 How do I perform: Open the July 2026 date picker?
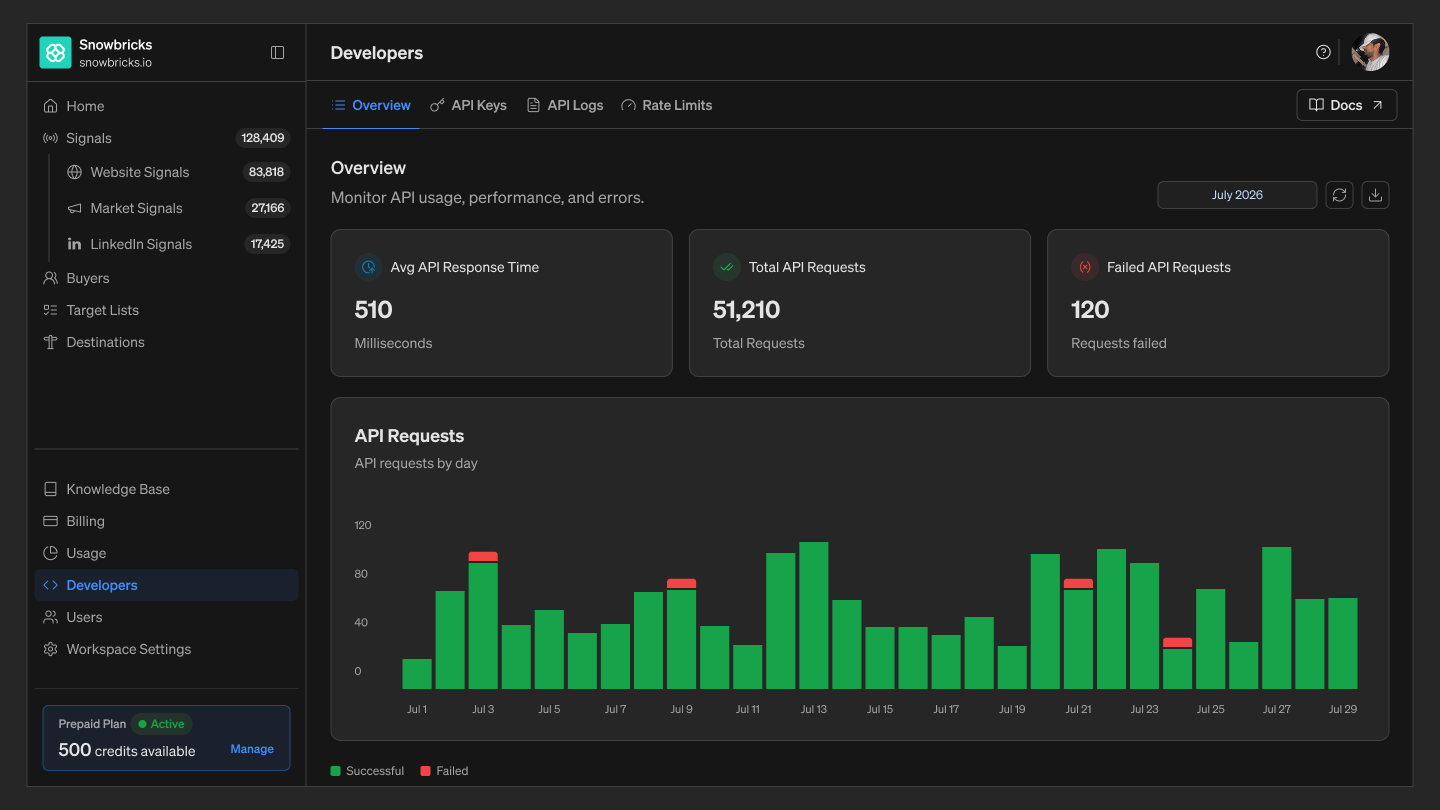point(1237,195)
